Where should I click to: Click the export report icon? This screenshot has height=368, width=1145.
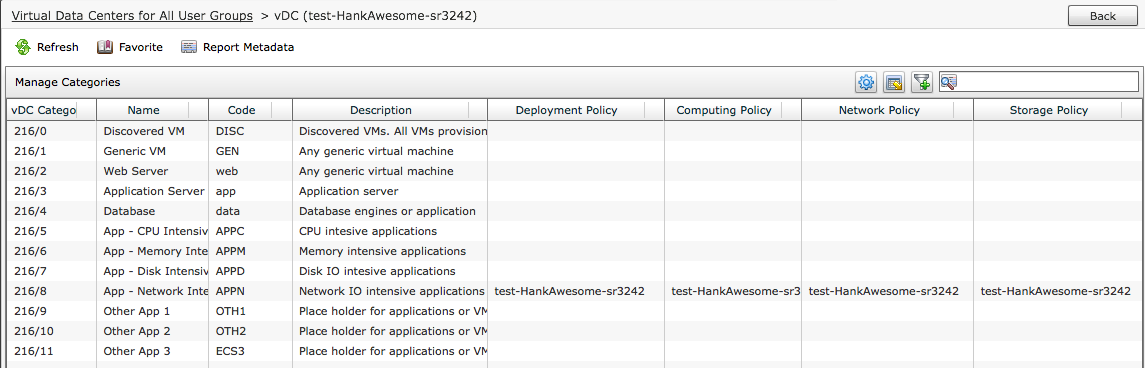pyautogui.click(x=894, y=83)
